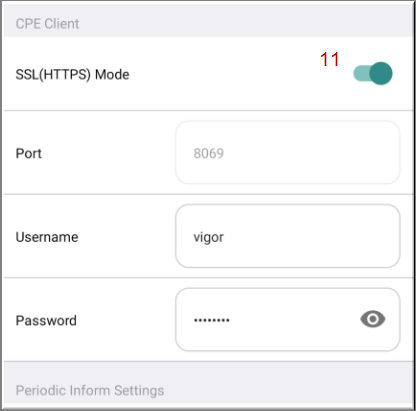Click the SSL(HTTPS) Mode label
This screenshot has width=416, height=411.
pyautogui.click(x=72, y=74)
